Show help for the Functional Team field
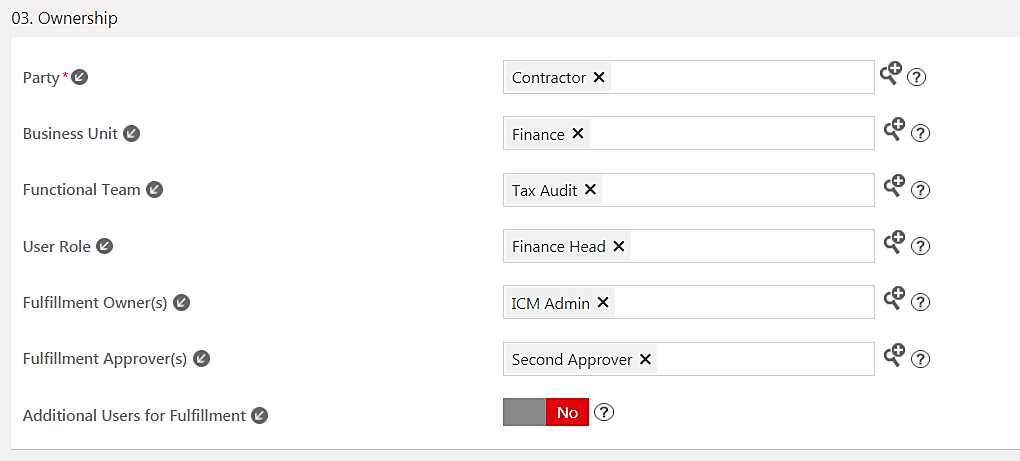Screen dimensions: 1020x461 (921, 190)
